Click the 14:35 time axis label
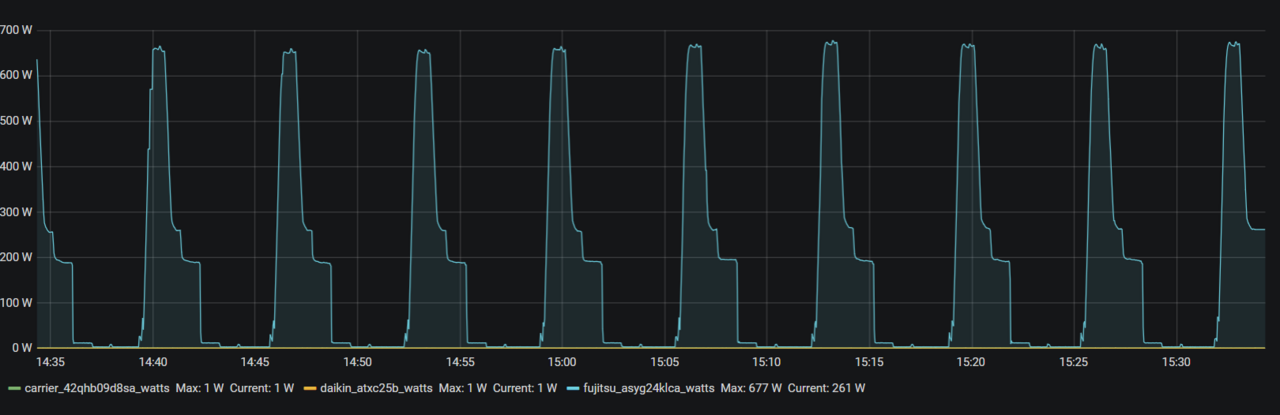The height and width of the screenshot is (415, 1280). click(x=50, y=361)
